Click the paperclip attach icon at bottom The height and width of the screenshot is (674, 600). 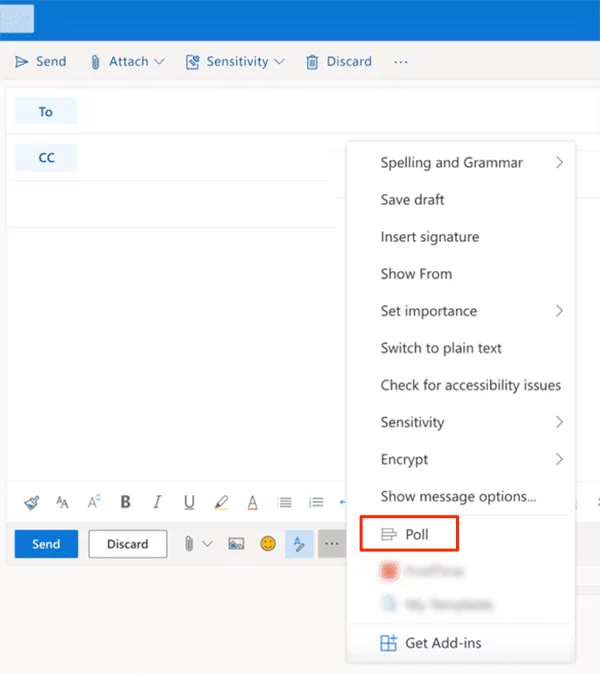(x=188, y=544)
